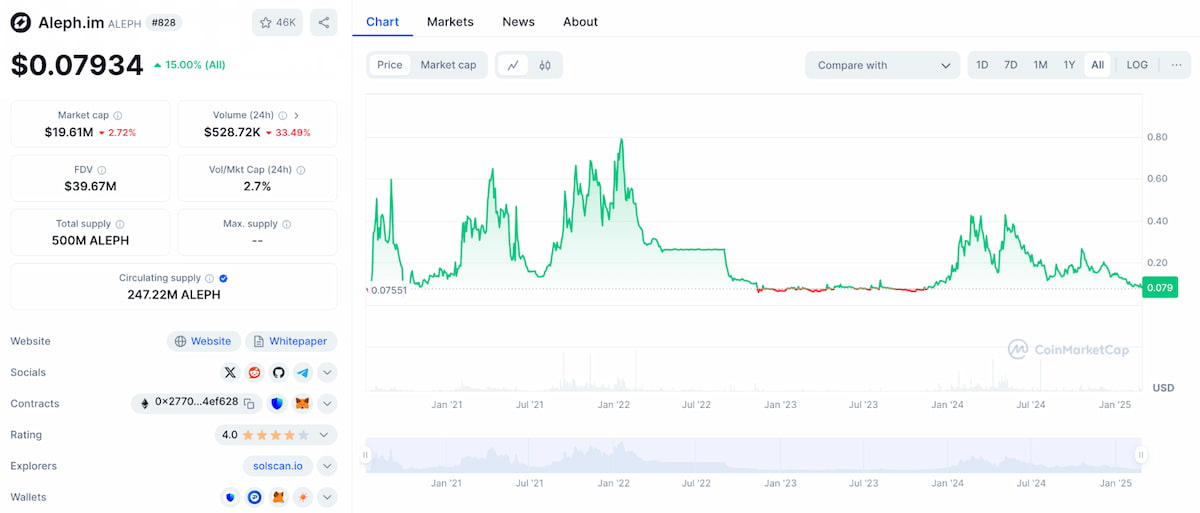Set chart range to 1Y
The width and height of the screenshot is (1200, 513).
coord(1069,65)
